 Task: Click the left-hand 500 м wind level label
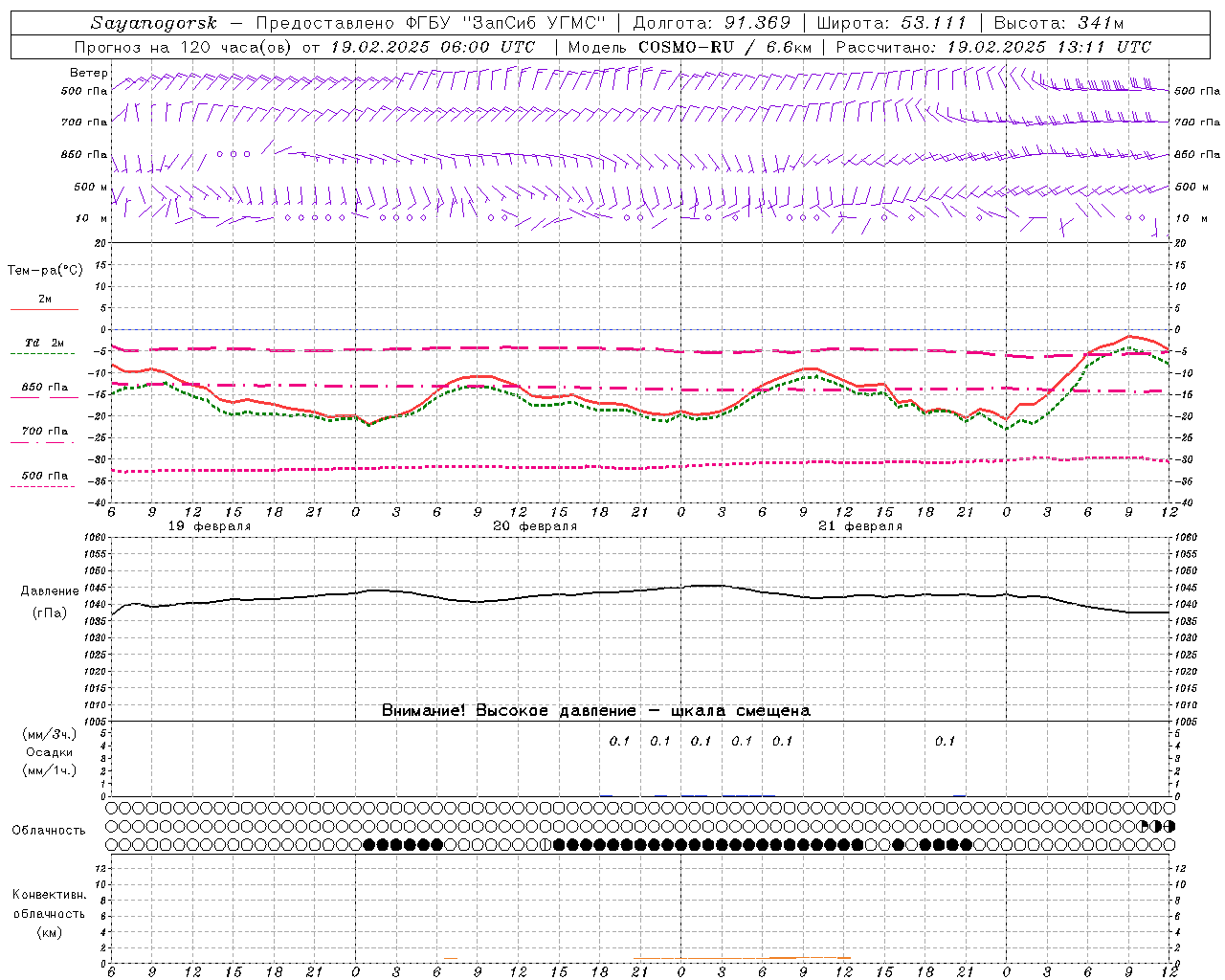(x=91, y=187)
